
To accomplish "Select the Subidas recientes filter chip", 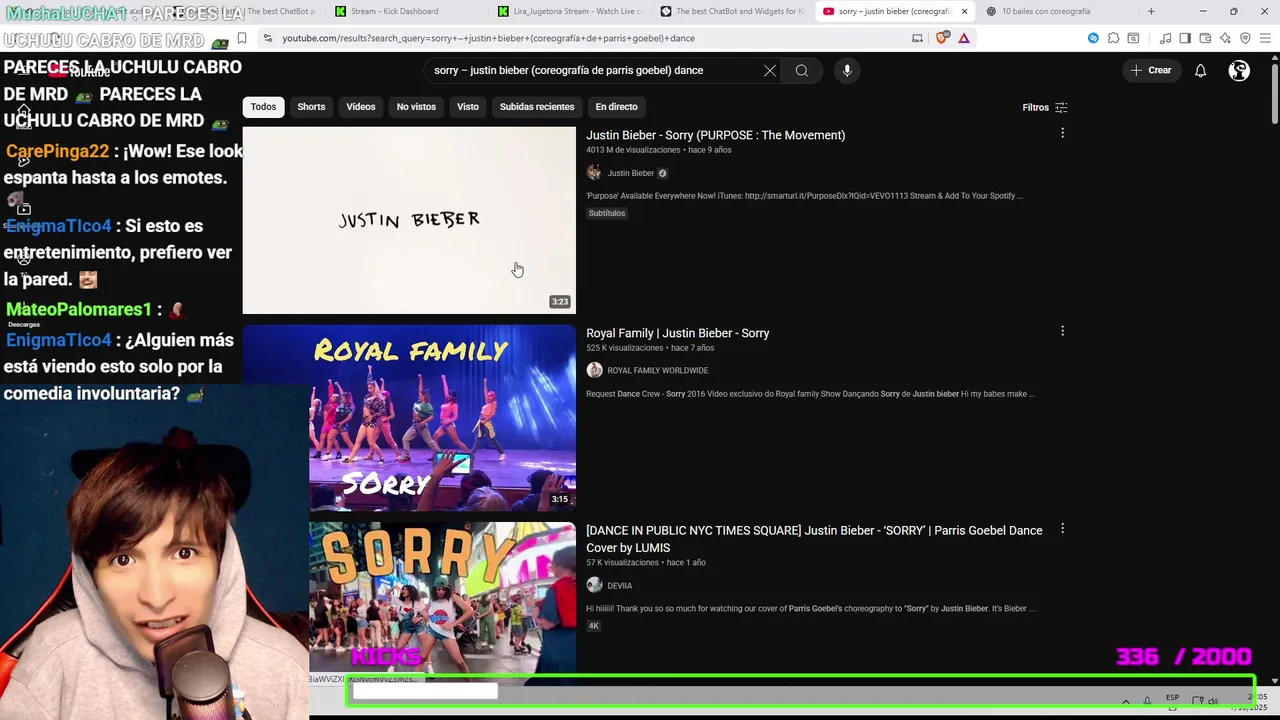I will (537, 107).
